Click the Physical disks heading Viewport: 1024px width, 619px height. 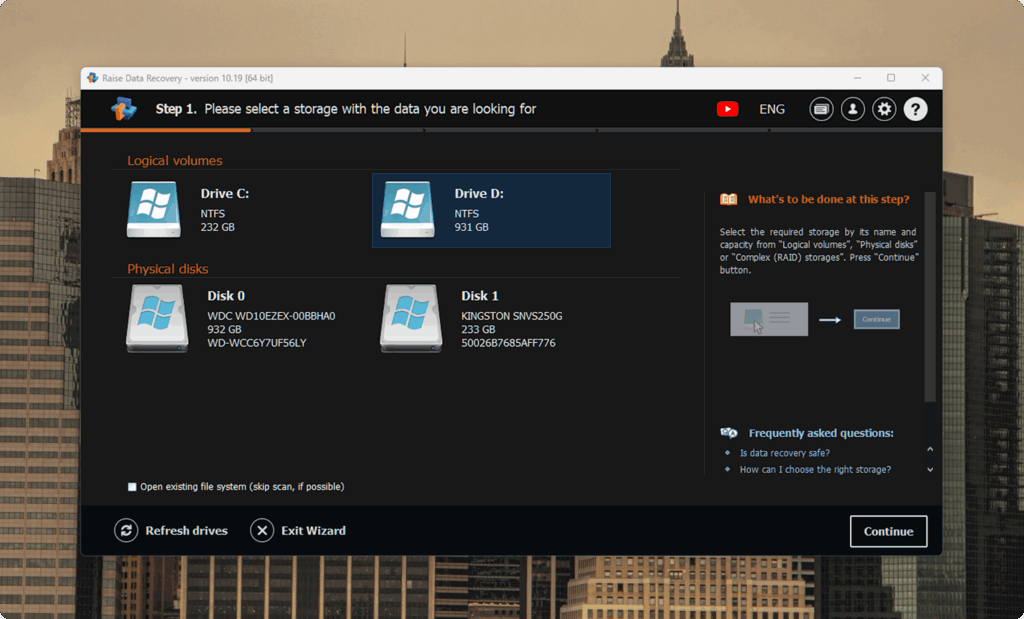pyautogui.click(x=167, y=269)
